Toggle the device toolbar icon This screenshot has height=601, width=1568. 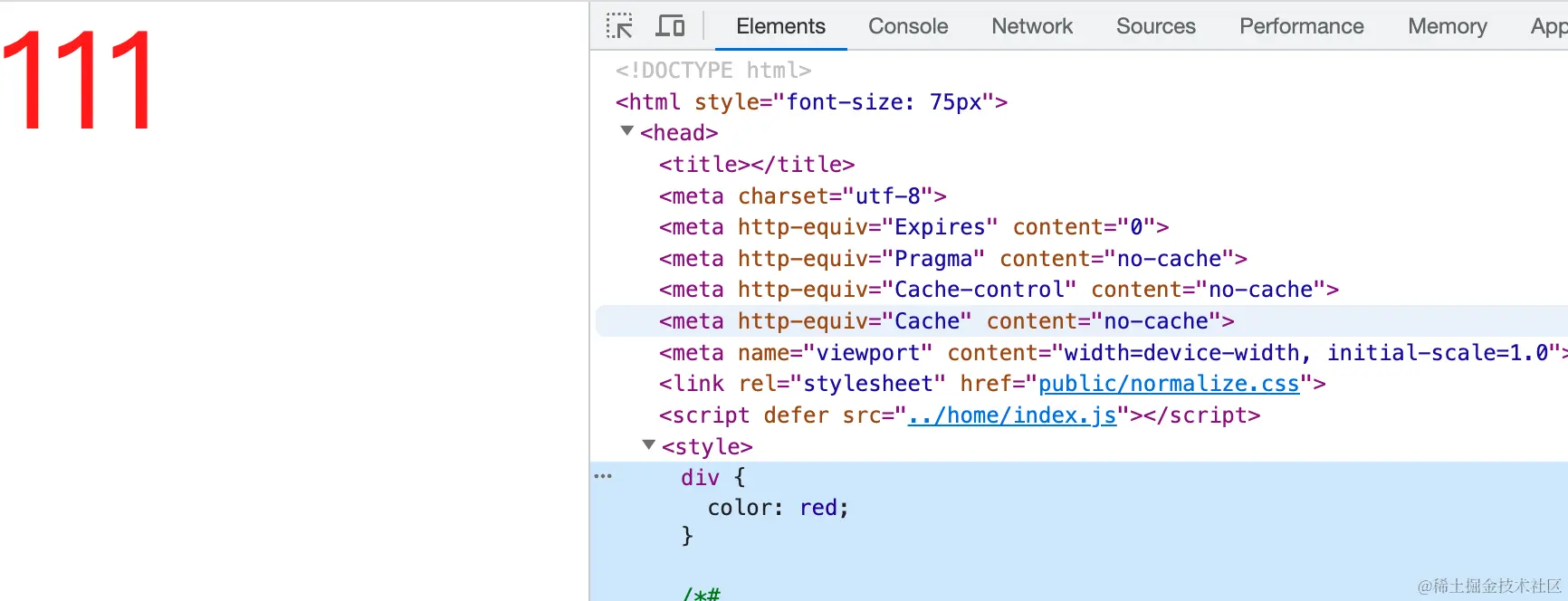(670, 26)
